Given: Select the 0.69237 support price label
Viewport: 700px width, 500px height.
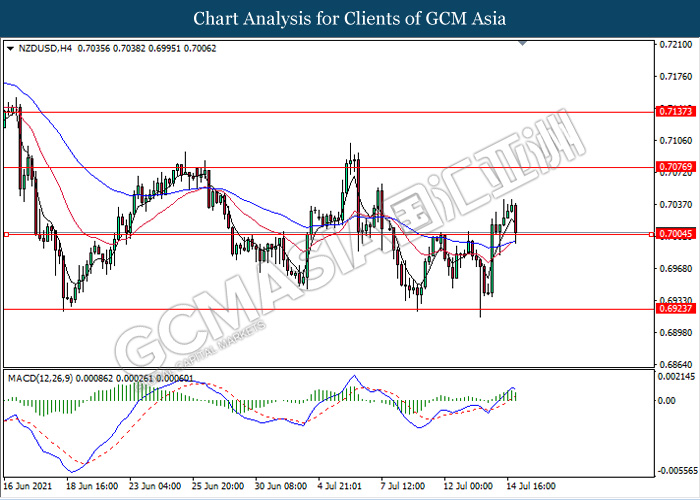Looking at the screenshot, I should tap(676, 308).
